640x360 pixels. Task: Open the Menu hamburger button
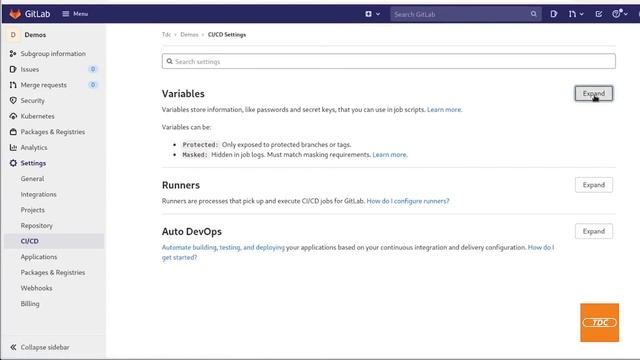[75, 14]
